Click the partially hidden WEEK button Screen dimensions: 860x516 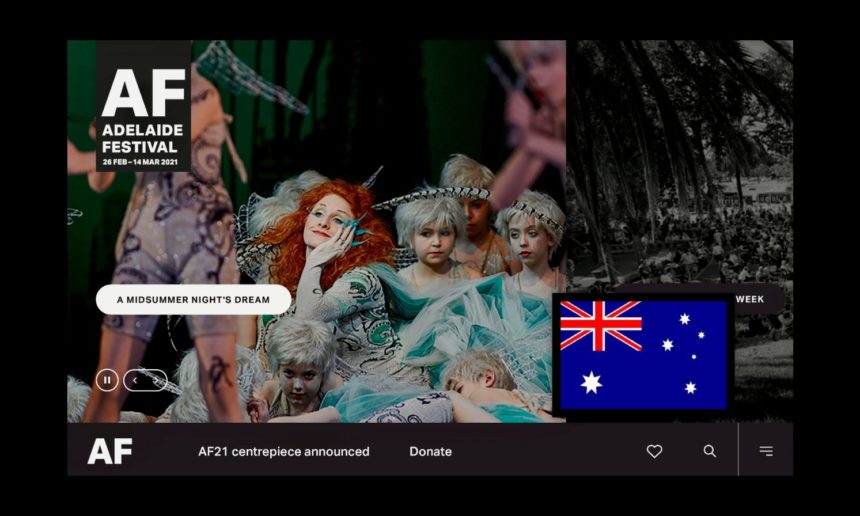[760, 299]
